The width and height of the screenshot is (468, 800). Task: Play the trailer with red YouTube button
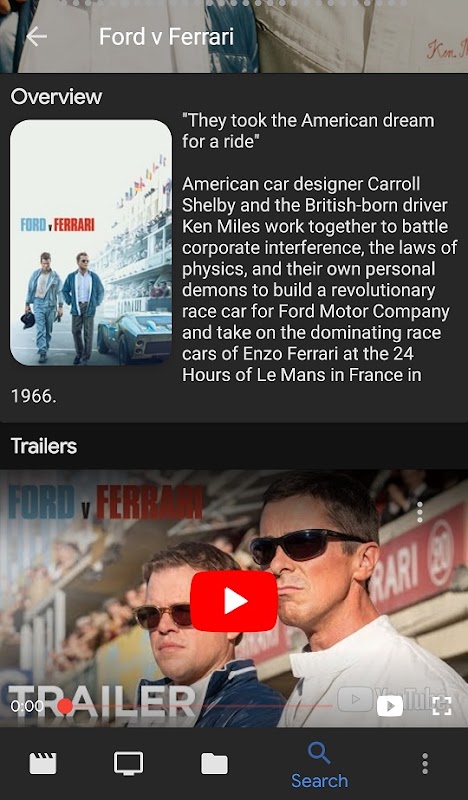[234, 601]
